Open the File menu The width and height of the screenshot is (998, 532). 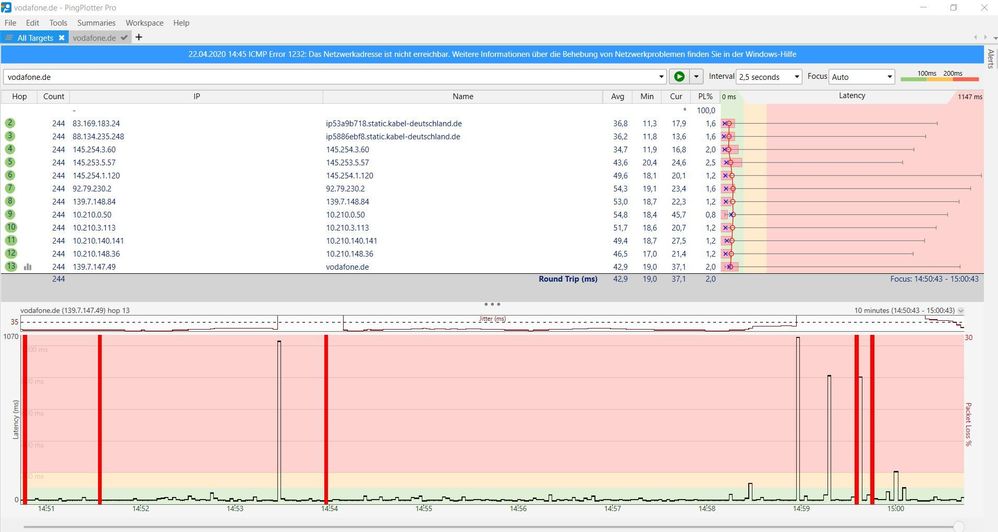(10, 22)
